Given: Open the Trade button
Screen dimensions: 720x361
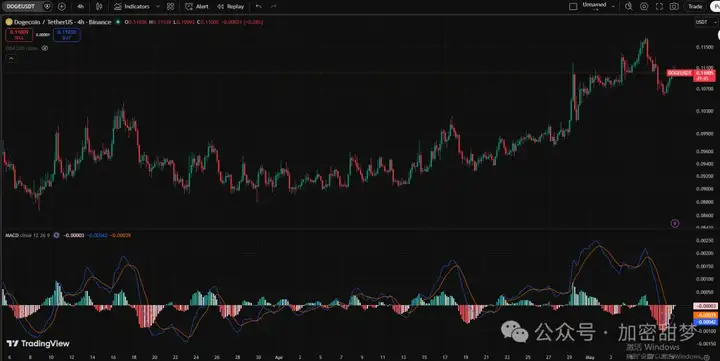Looking at the screenshot, I should coord(695,6).
